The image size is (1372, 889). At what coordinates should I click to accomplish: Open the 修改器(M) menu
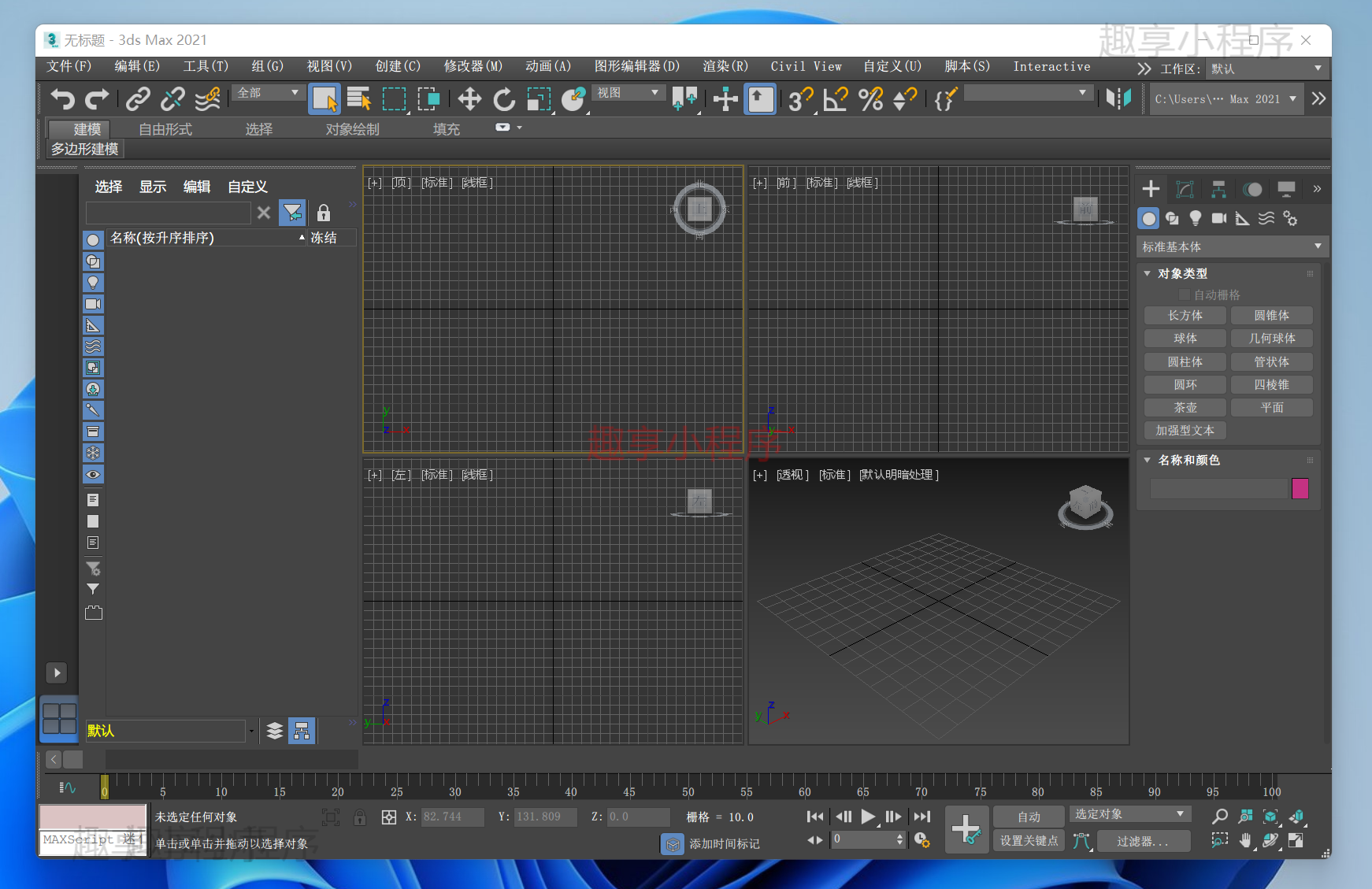tap(473, 66)
